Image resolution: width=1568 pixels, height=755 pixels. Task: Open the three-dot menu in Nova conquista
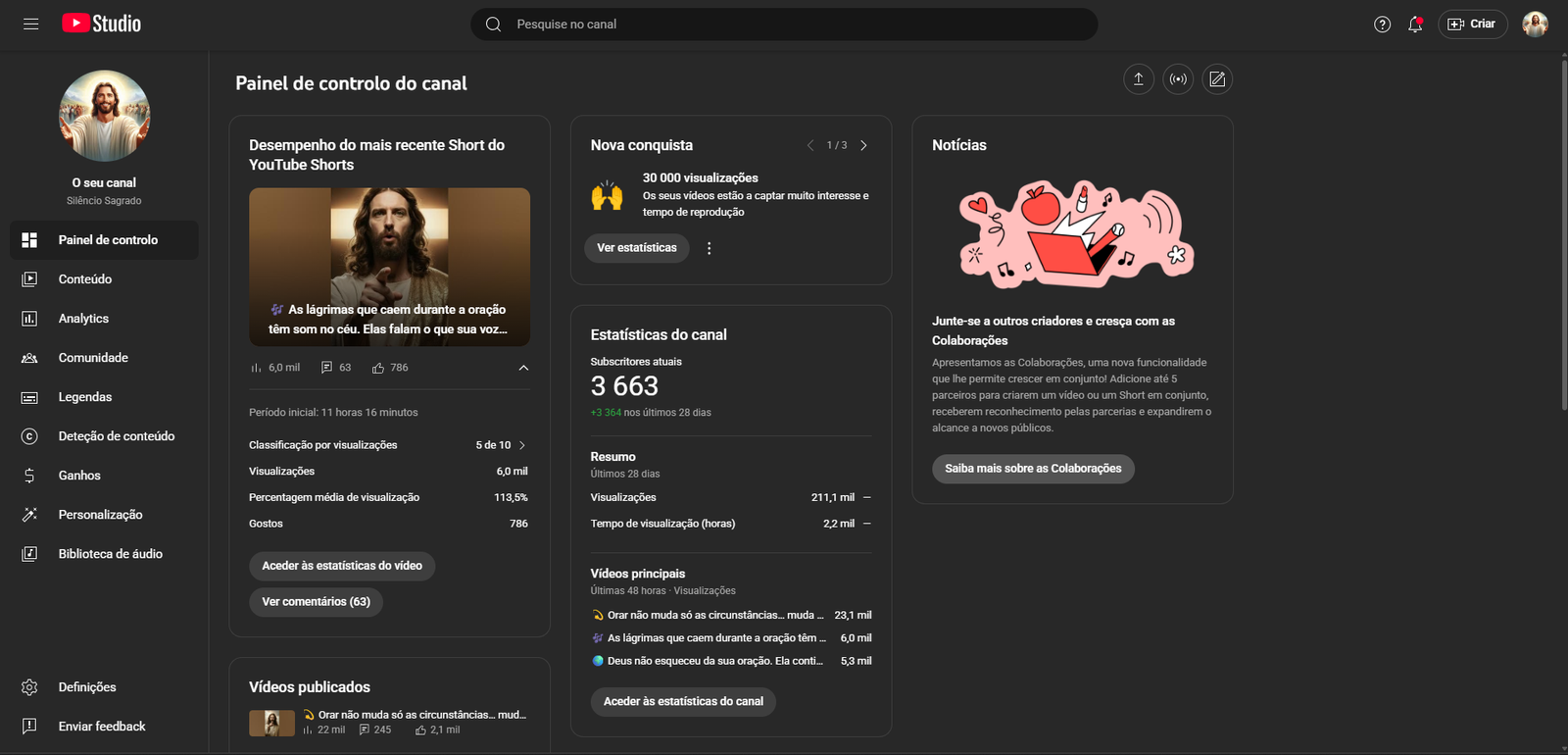click(x=710, y=248)
